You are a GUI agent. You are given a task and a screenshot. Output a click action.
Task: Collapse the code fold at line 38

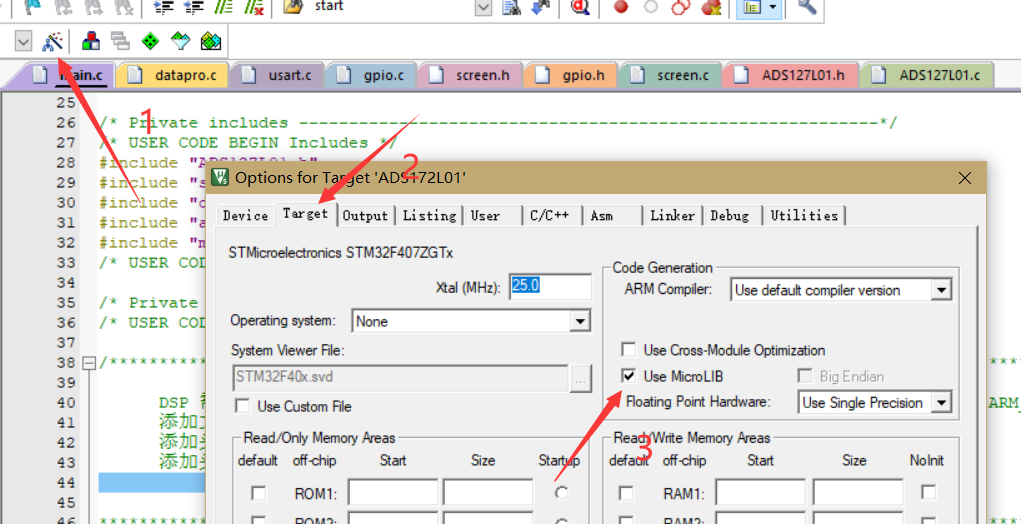pyautogui.click(x=89, y=363)
